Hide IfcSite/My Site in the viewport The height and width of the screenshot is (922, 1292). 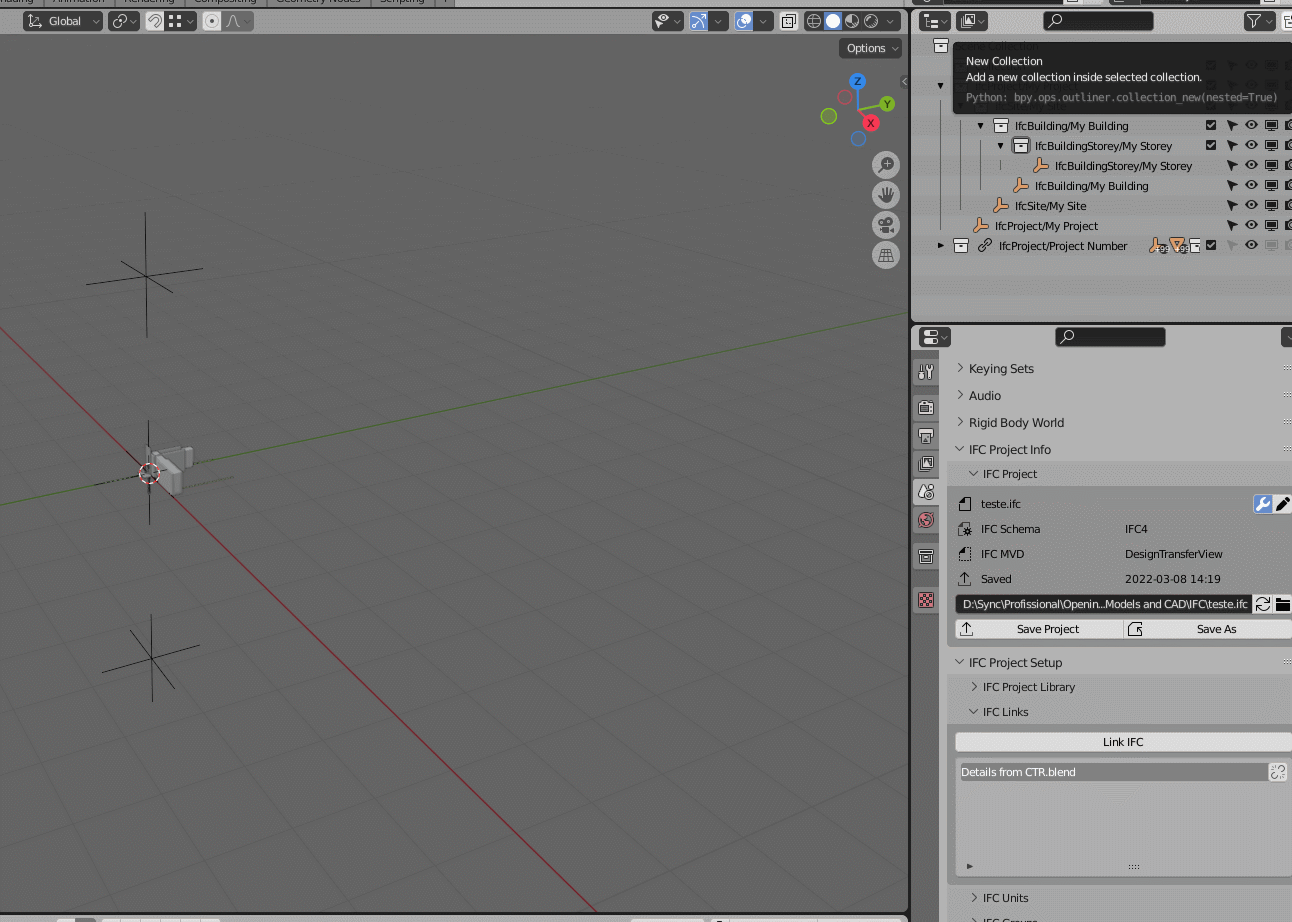[x=1251, y=205]
